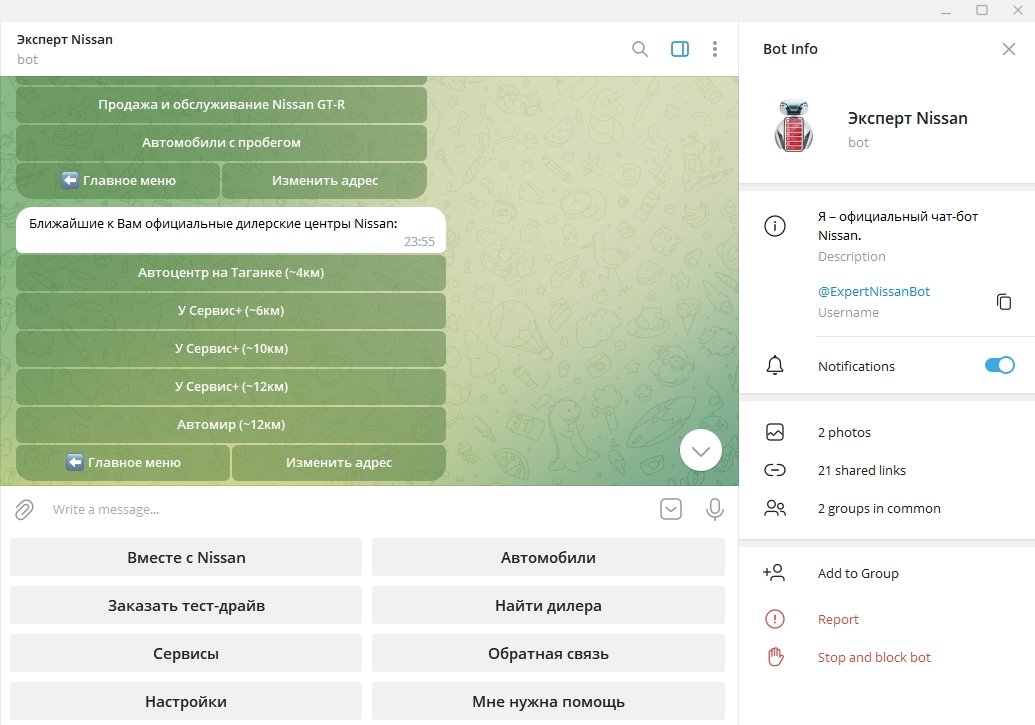Image resolution: width=1035 pixels, height=725 pixels.
Task: Click the photos icon in Bot Info
Action: (775, 432)
